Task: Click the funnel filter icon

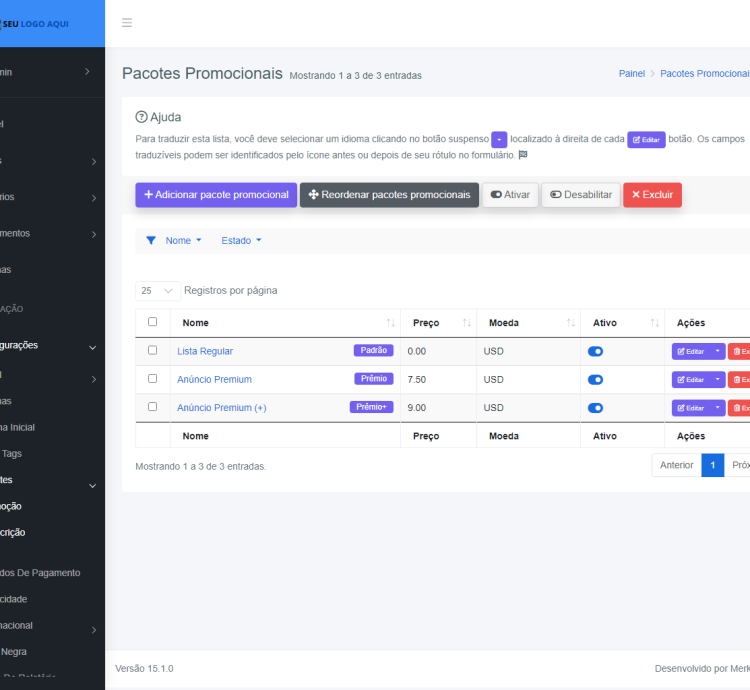Action: (x=151, y=241)
